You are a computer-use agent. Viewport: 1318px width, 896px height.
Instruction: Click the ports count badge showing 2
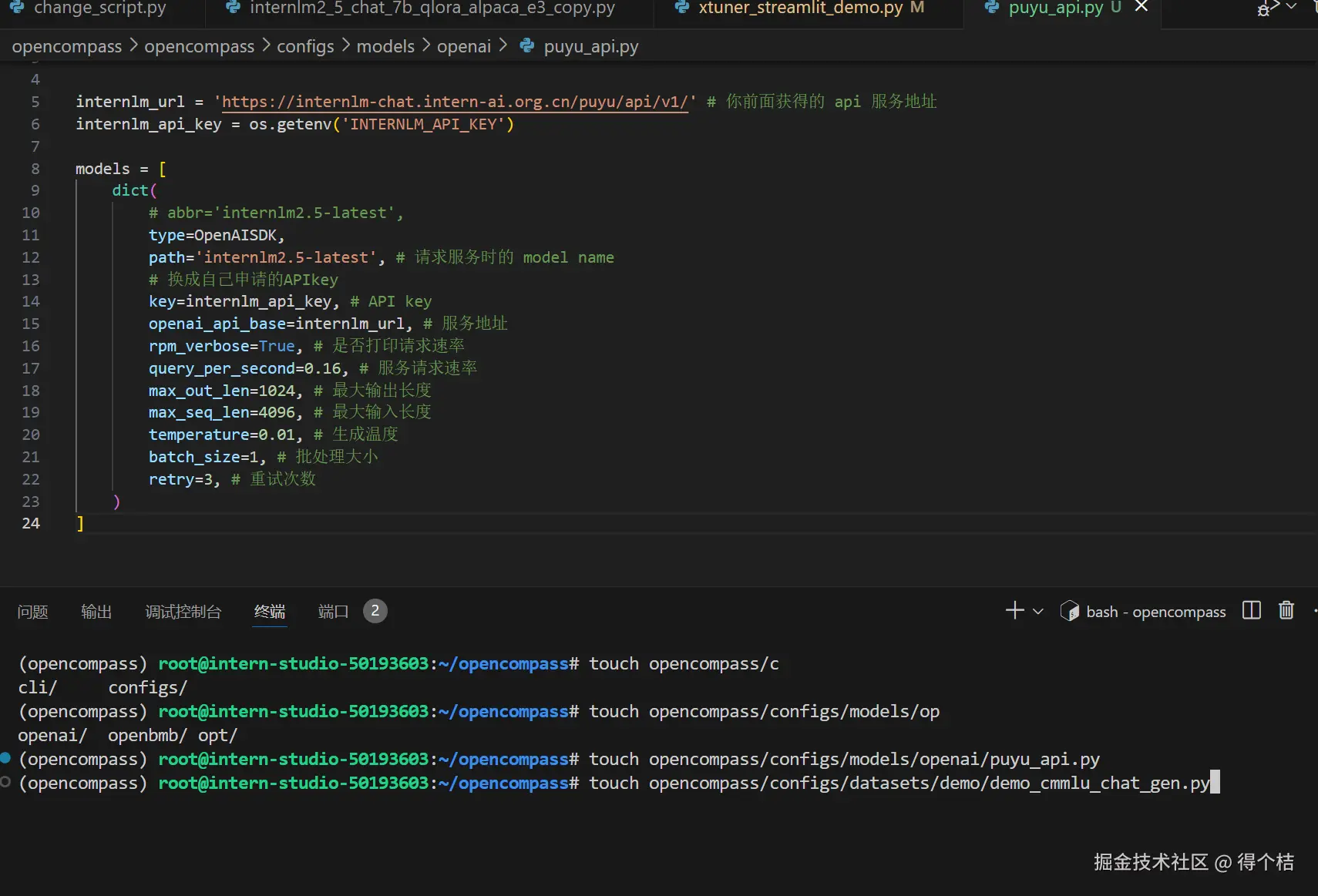375,611
